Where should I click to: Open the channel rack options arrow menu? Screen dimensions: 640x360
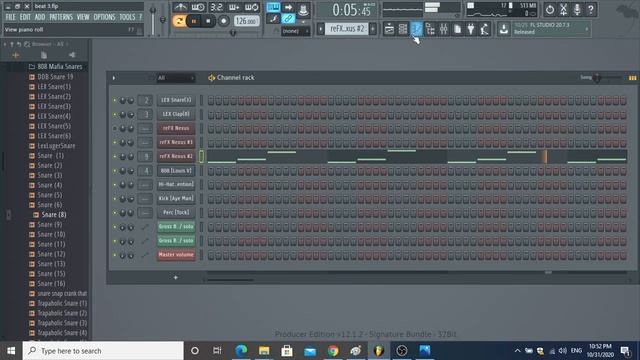pos(114,78)
